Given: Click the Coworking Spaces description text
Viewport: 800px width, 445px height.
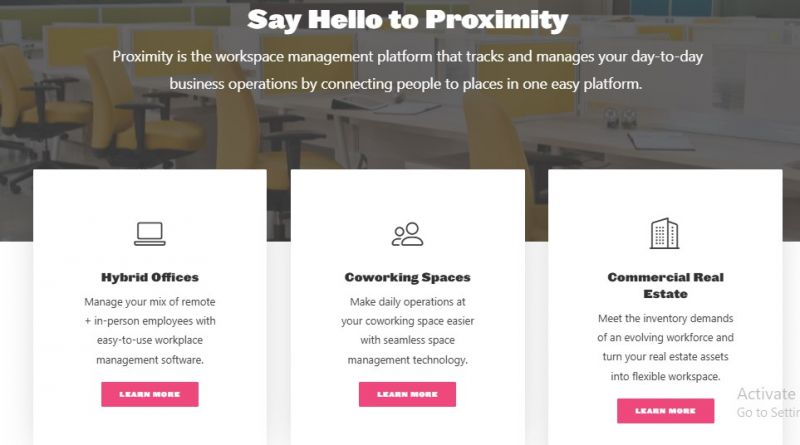Looking at the screenshot, I should click(x=407, y=331).
